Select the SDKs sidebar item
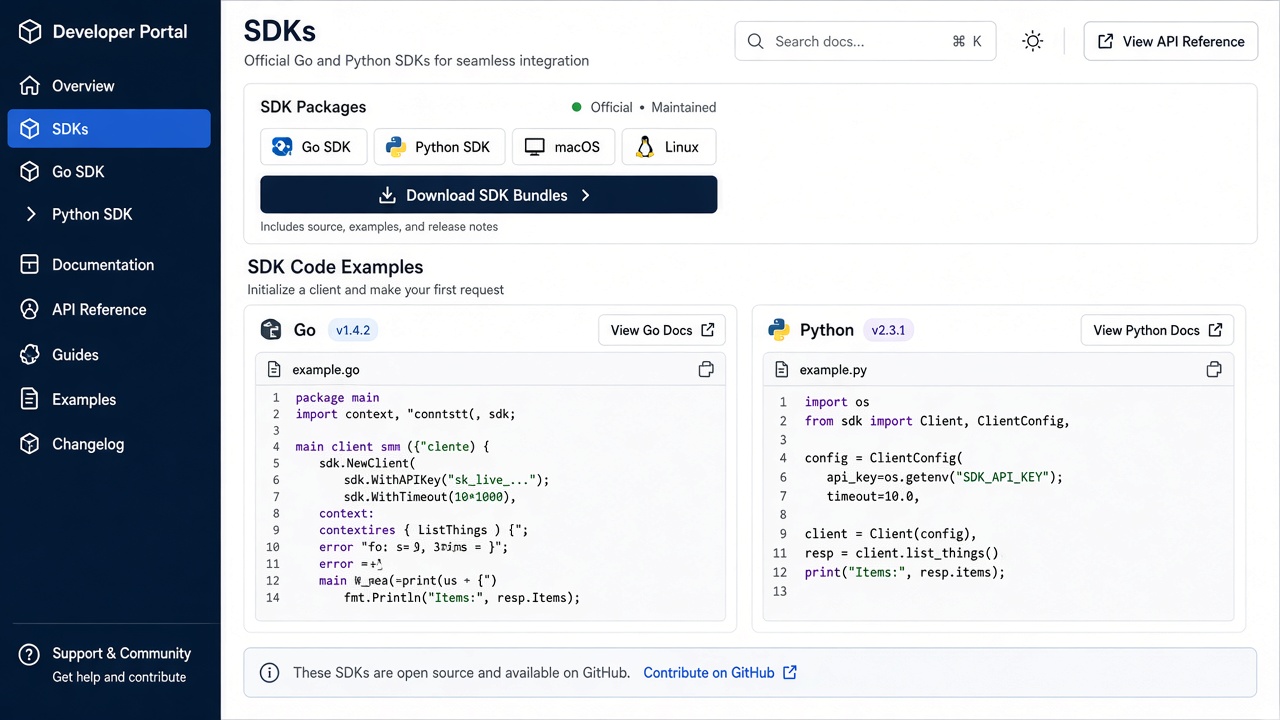This screenshot has height=720, width=1280. tap(109, 129)
